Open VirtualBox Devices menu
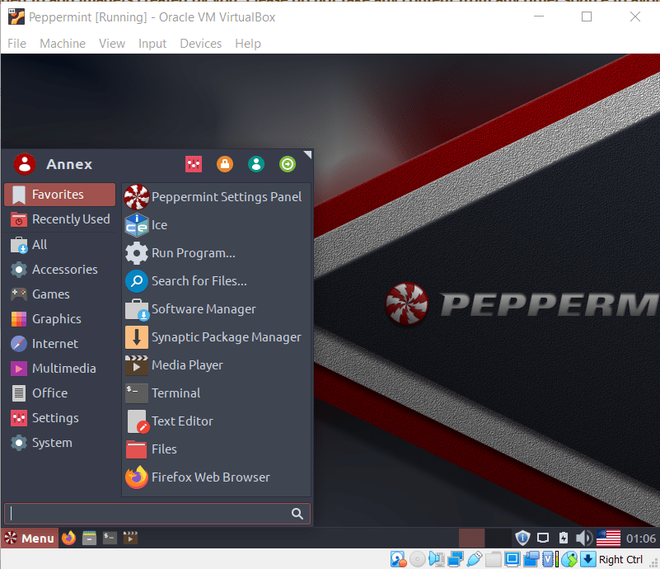The image size is (660, 569). 201,43
